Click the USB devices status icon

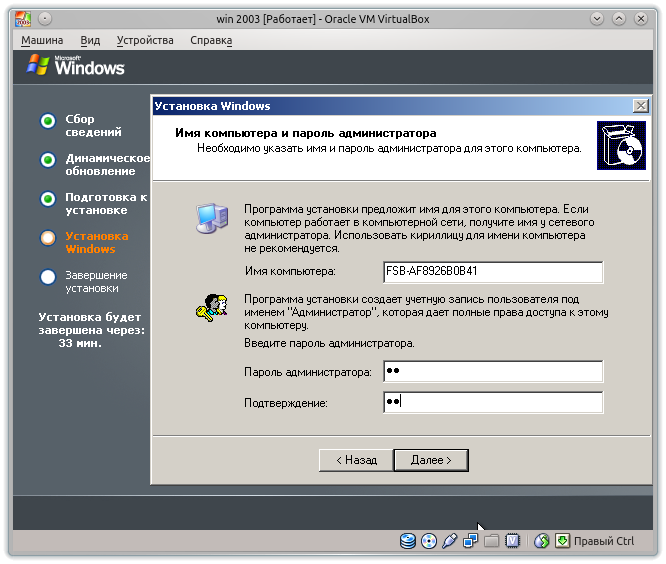(449, 541)
